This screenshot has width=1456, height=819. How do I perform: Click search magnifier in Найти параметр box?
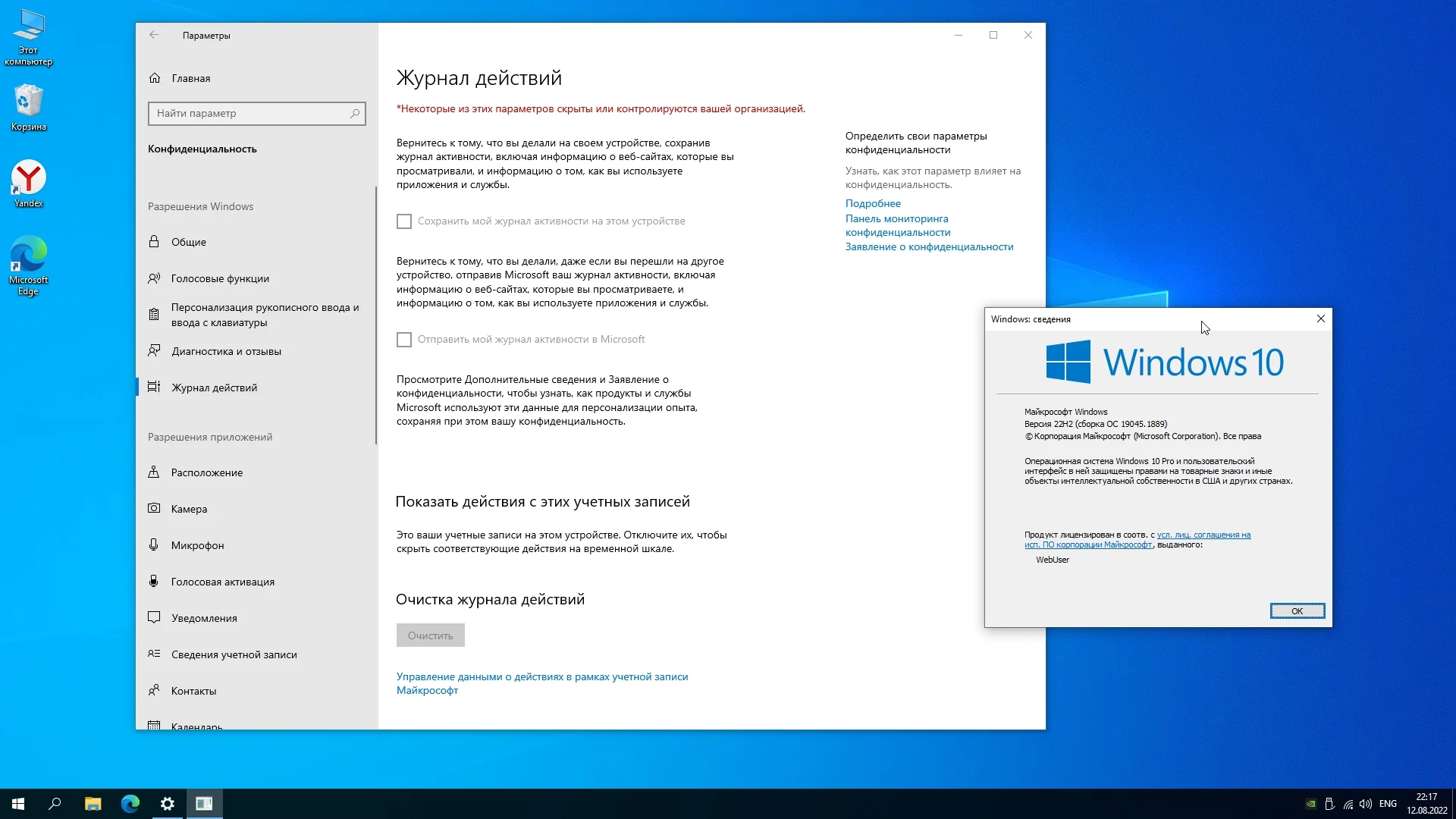point(354,114)
